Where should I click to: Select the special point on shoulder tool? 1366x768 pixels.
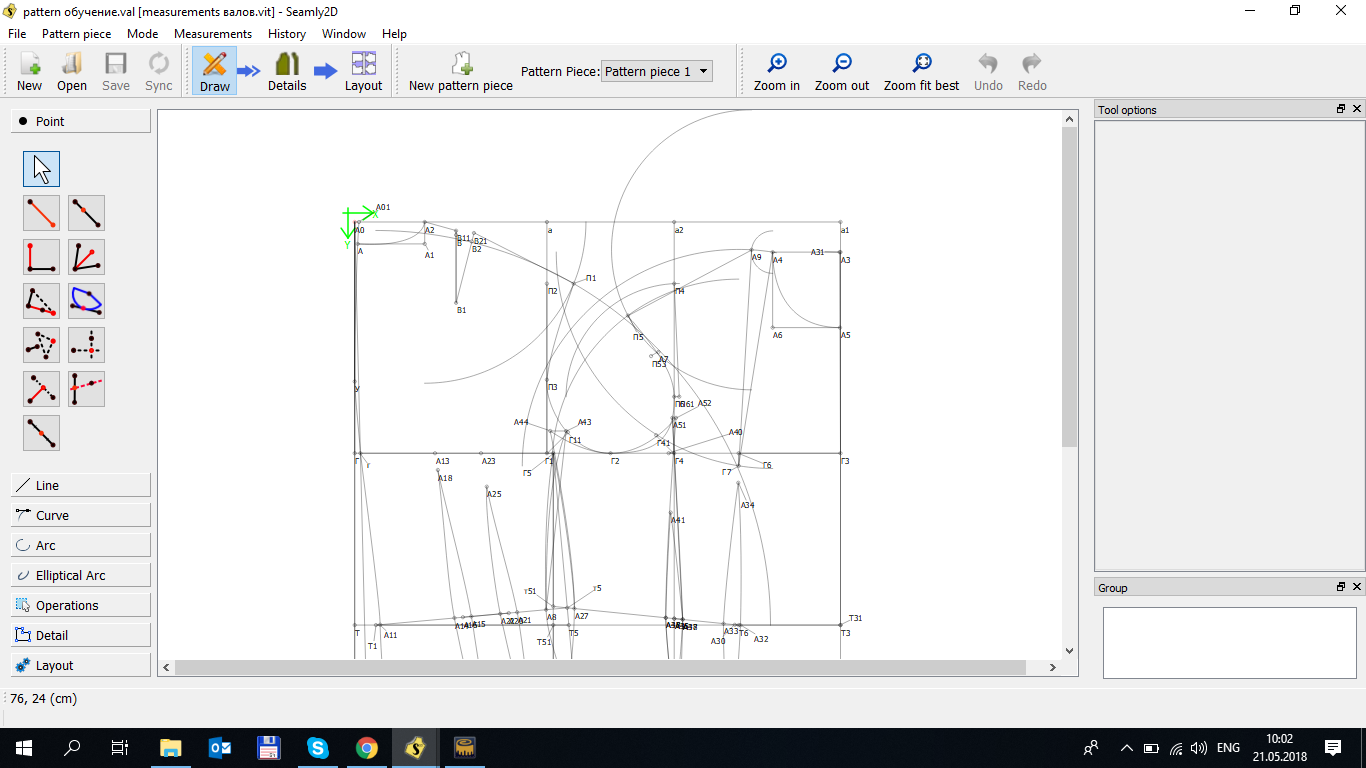click(x=41, y=301)
